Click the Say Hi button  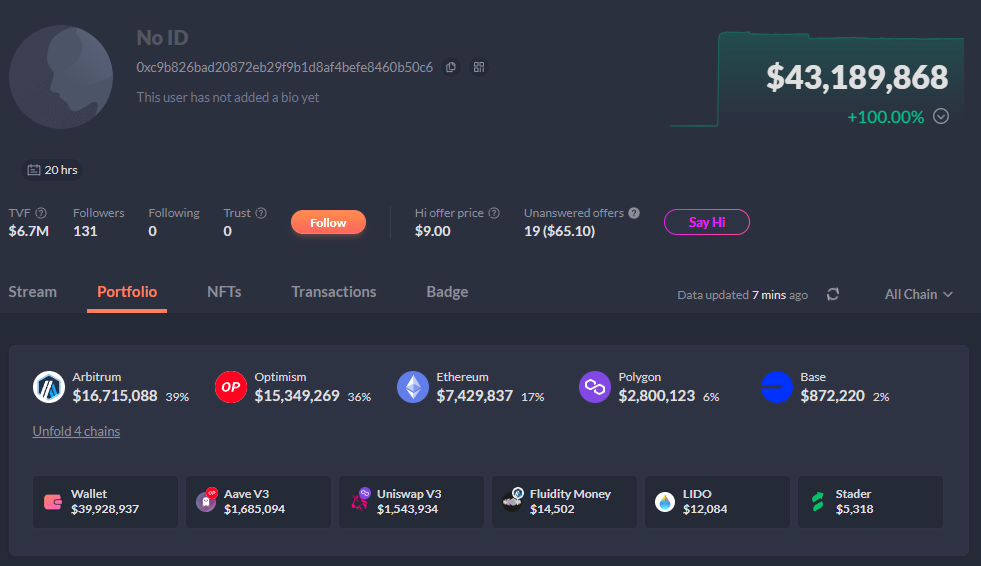[706, 222]
